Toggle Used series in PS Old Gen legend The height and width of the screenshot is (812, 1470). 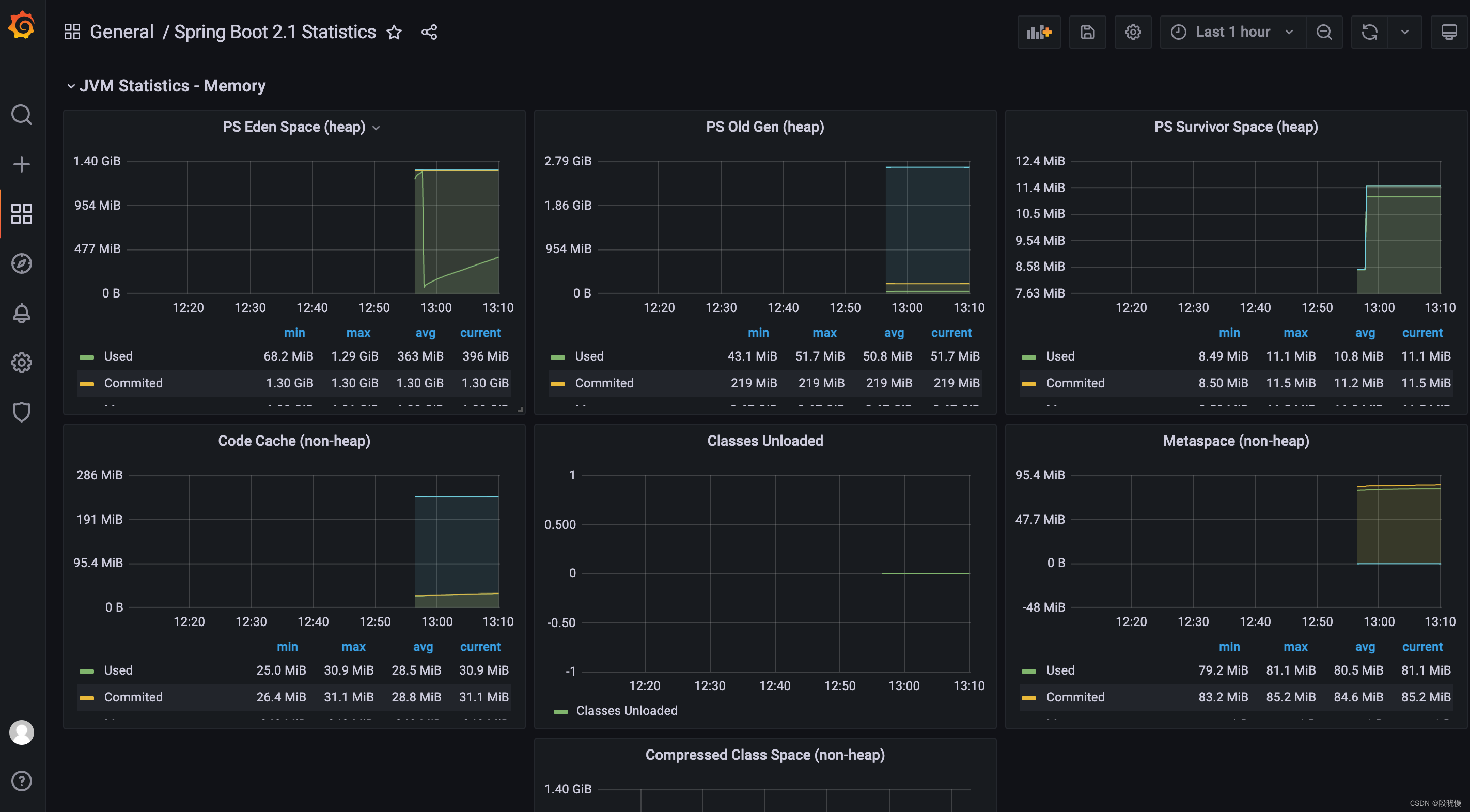pos(589,356)
